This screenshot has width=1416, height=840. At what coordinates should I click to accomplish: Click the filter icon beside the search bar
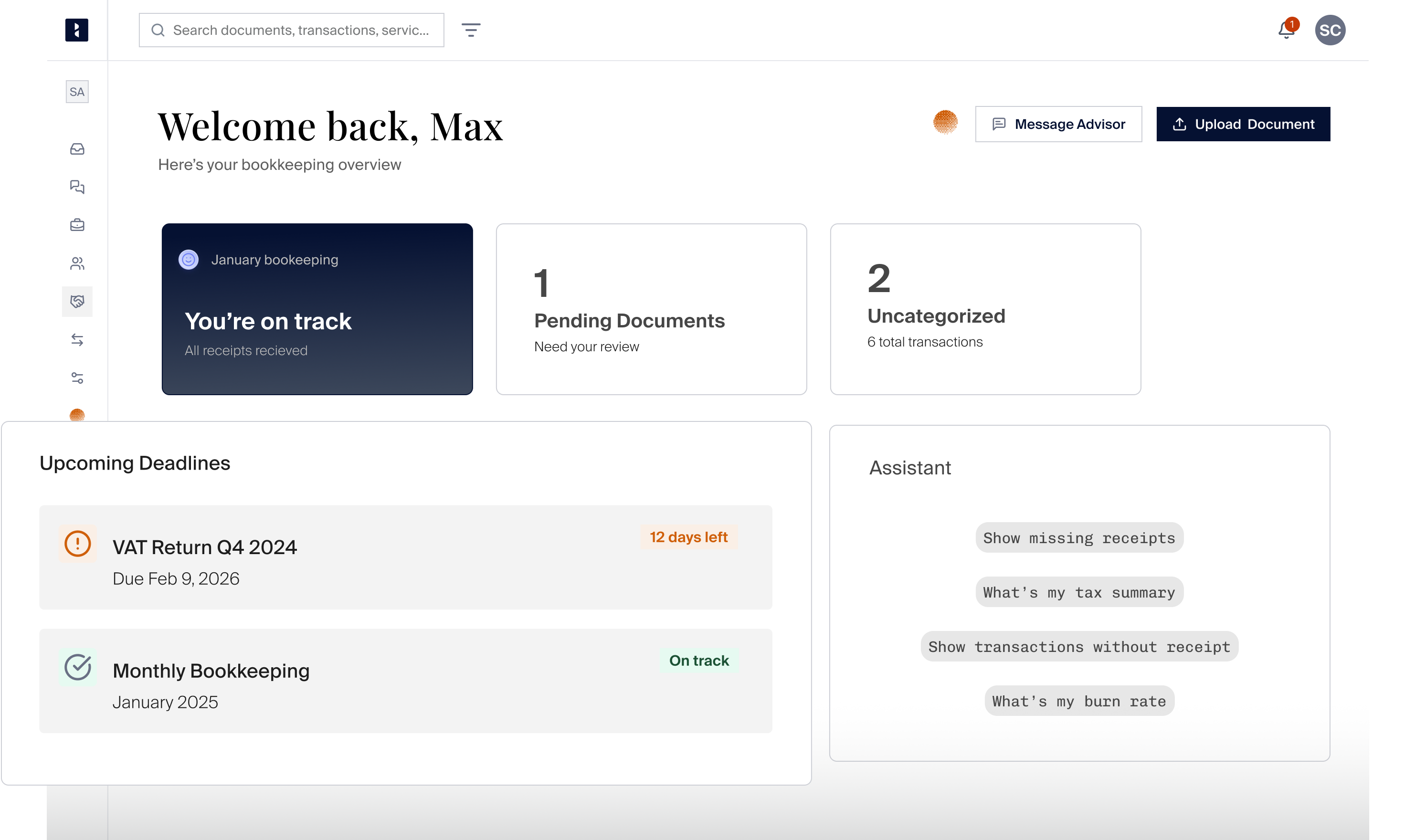pyautogui.click(x=472, y=30)
